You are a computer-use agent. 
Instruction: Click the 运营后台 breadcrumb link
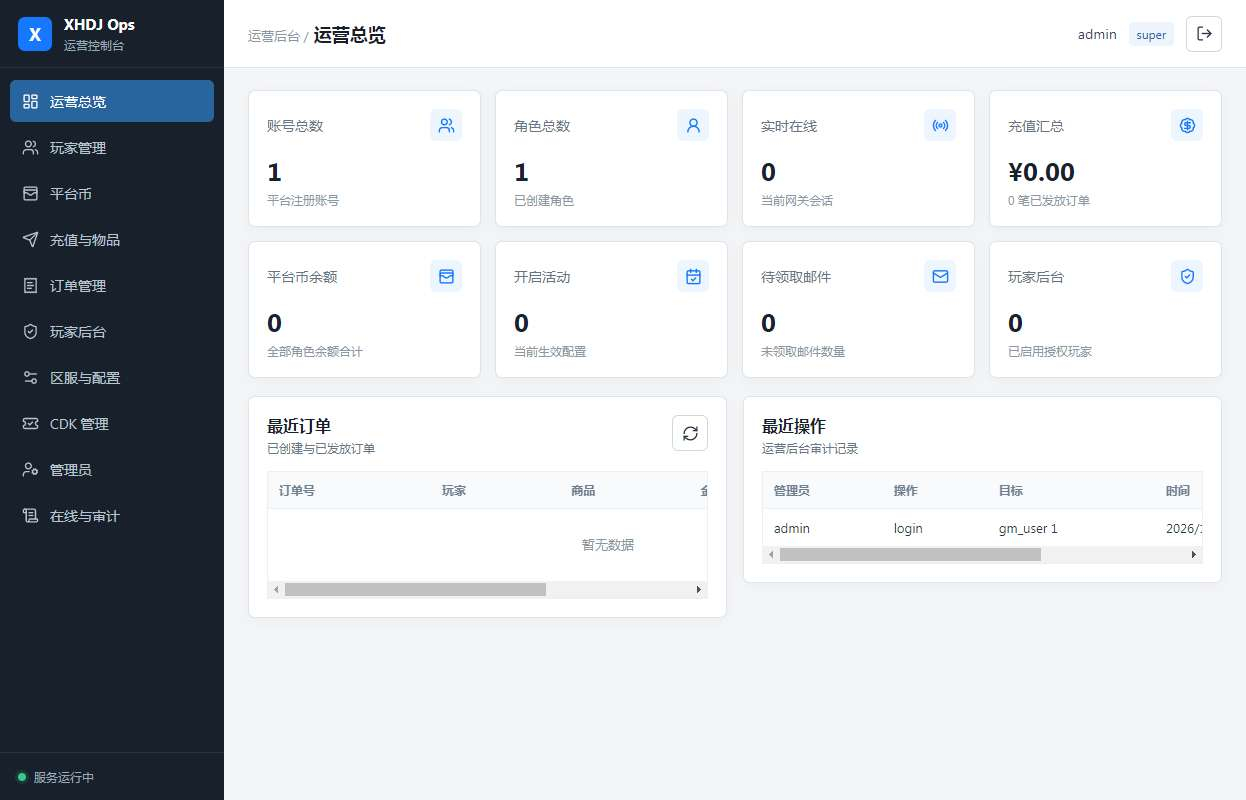pyautogui.click(x=274, y=35)
